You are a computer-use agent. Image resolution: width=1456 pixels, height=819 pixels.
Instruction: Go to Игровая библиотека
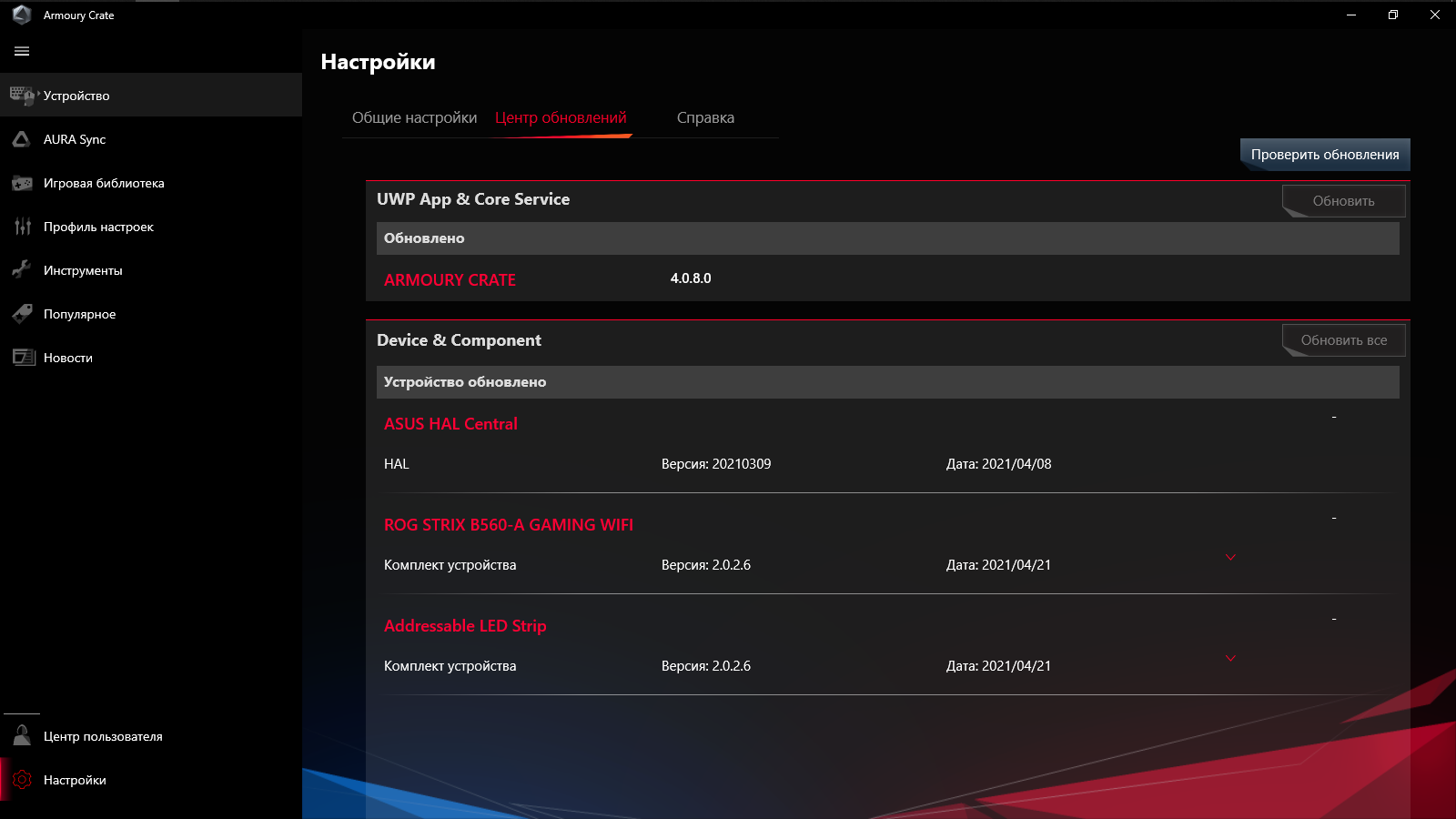[x=151, y=183]
